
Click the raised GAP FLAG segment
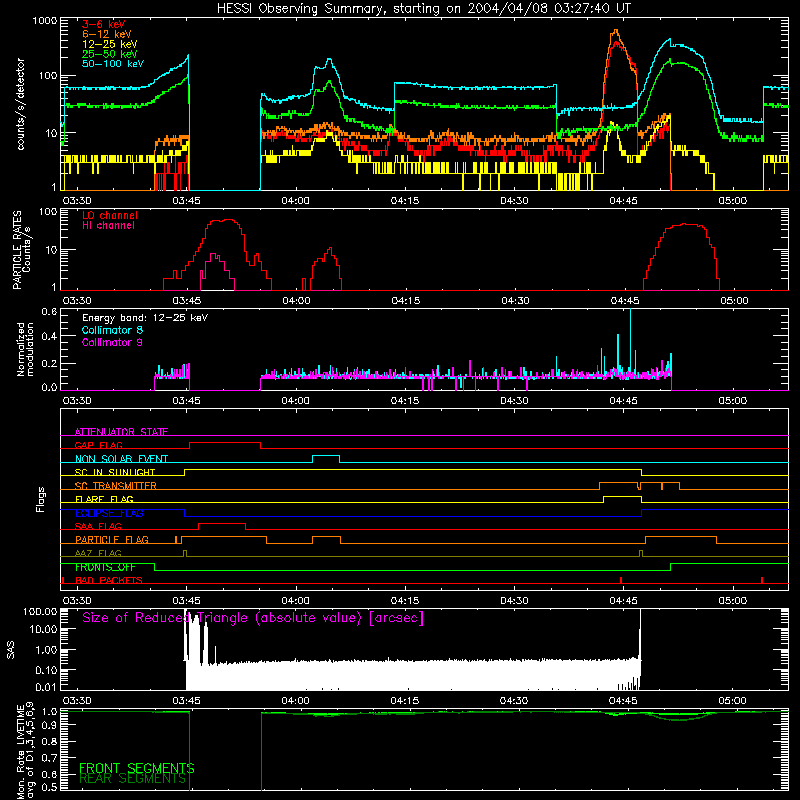click(x=225, y=443)
